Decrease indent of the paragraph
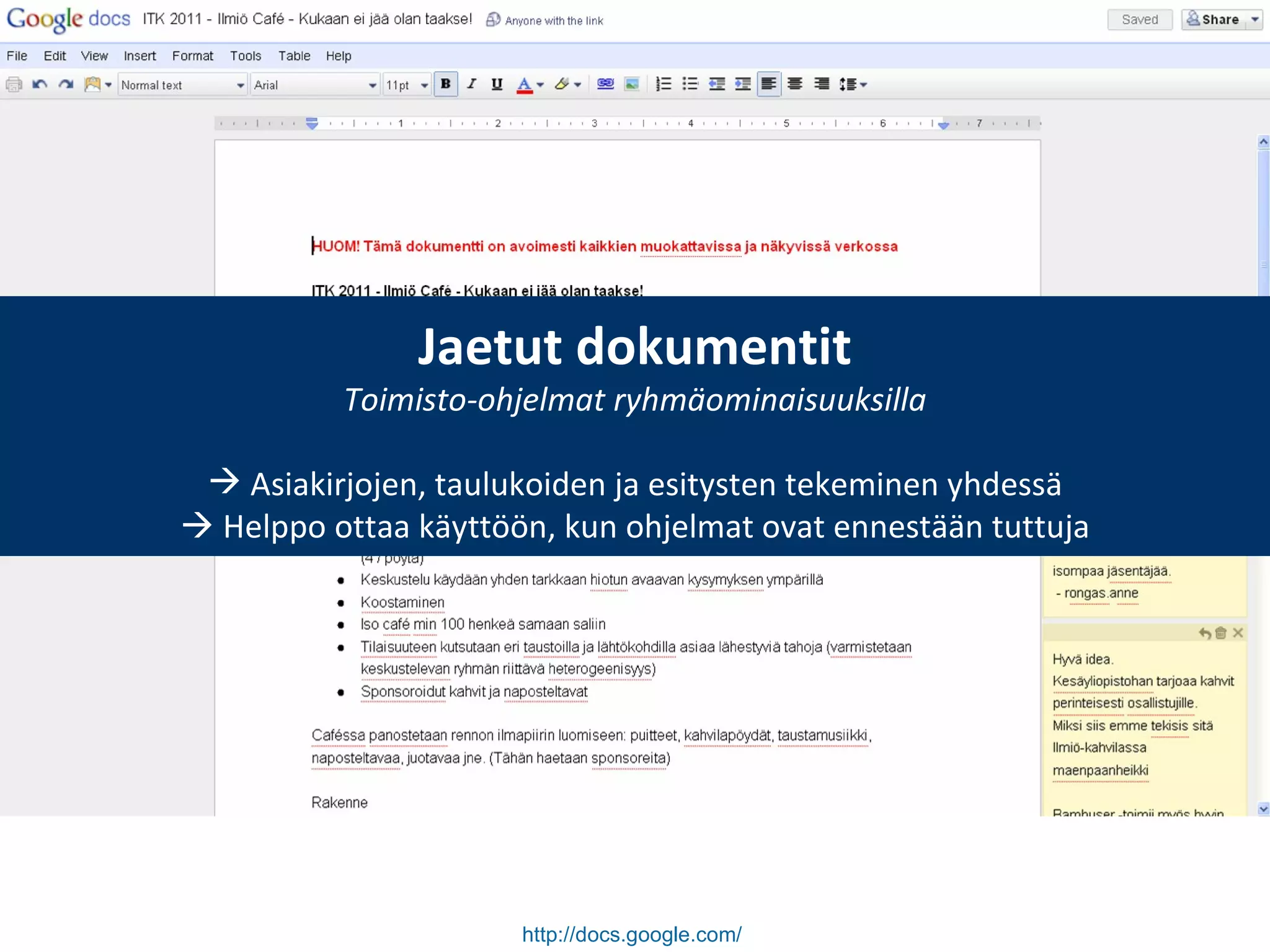This screenshot has width=1270, height=952. pos(717,84)
